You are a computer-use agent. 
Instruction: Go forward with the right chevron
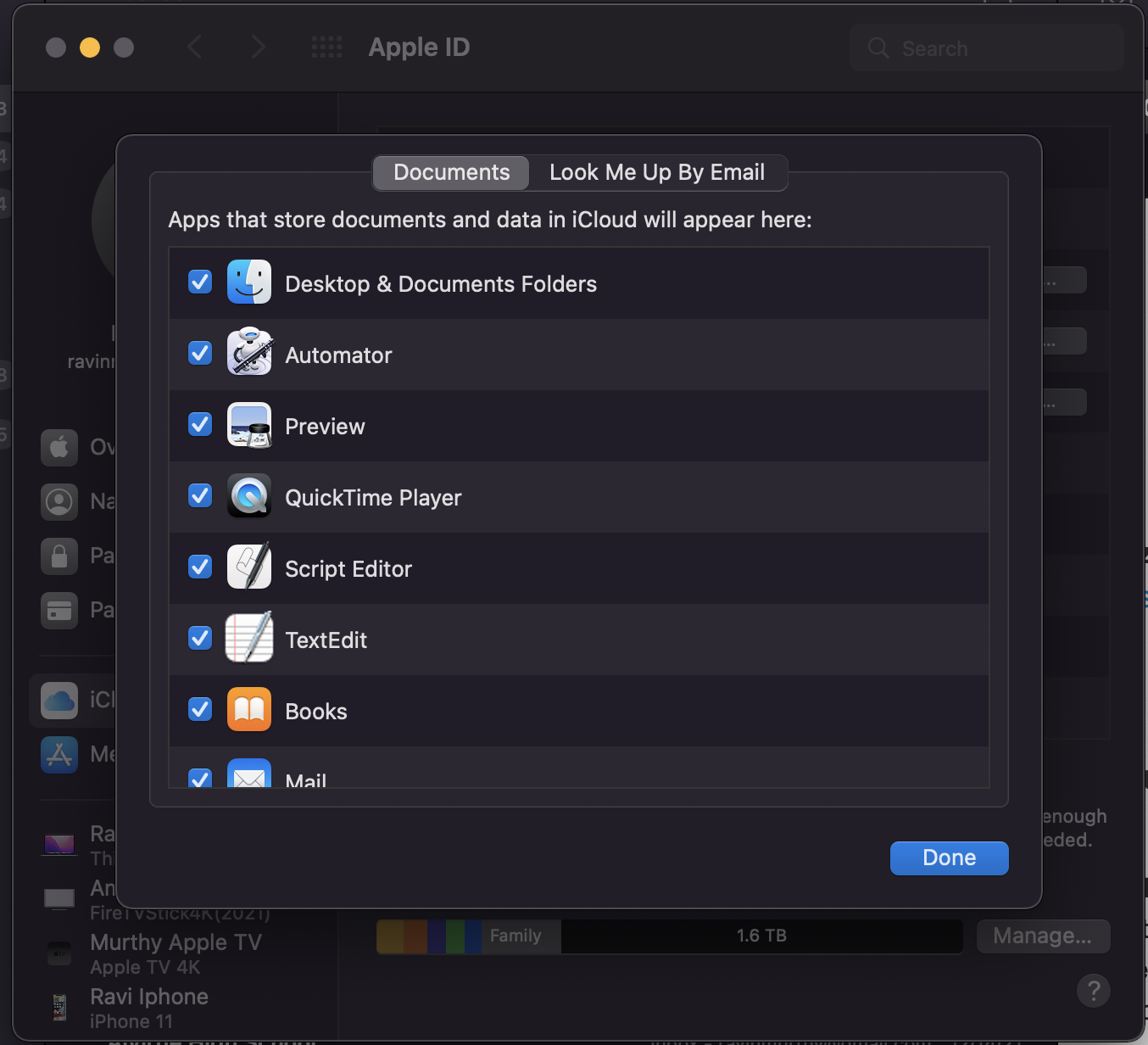pyautogui.click(x=259, y=47)
